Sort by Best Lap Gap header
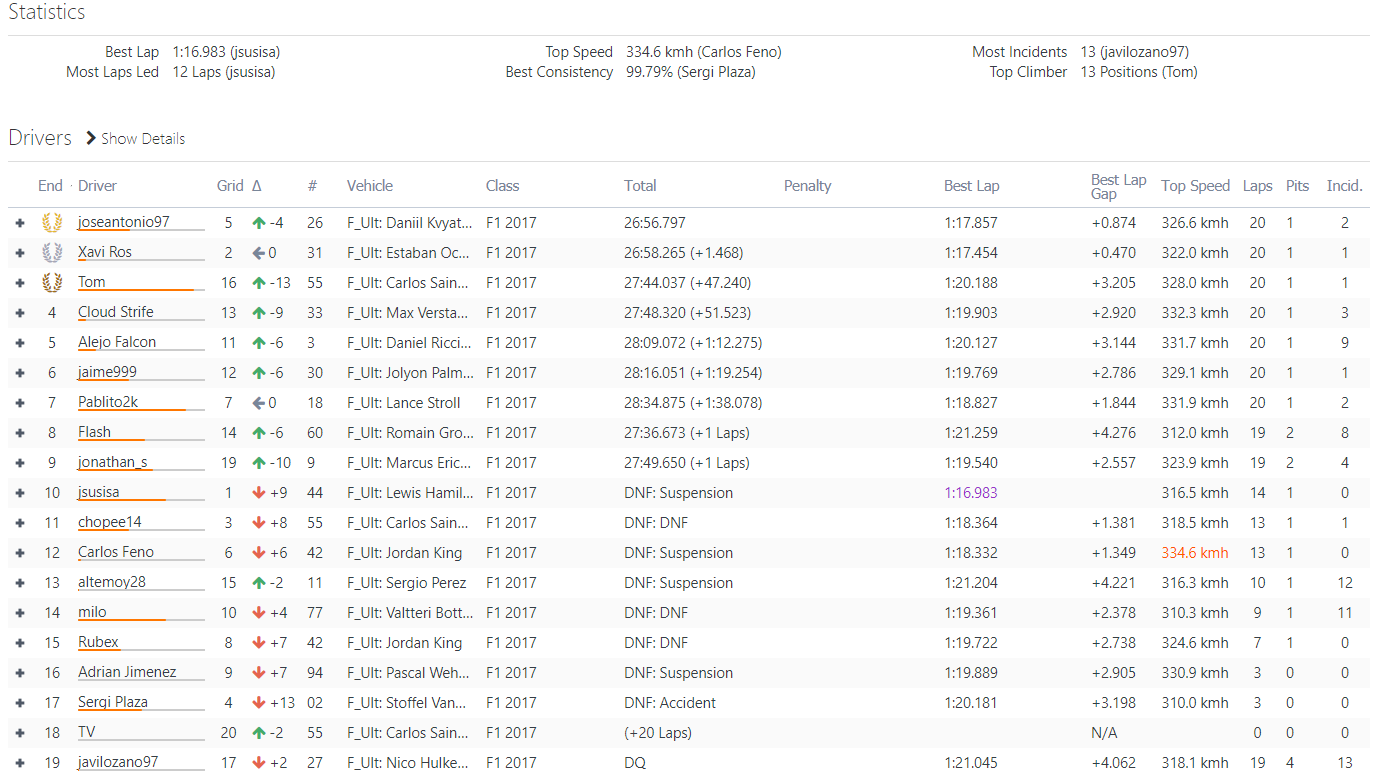1373x777 pixels. pyautogui.click(x=1118, y=186)
